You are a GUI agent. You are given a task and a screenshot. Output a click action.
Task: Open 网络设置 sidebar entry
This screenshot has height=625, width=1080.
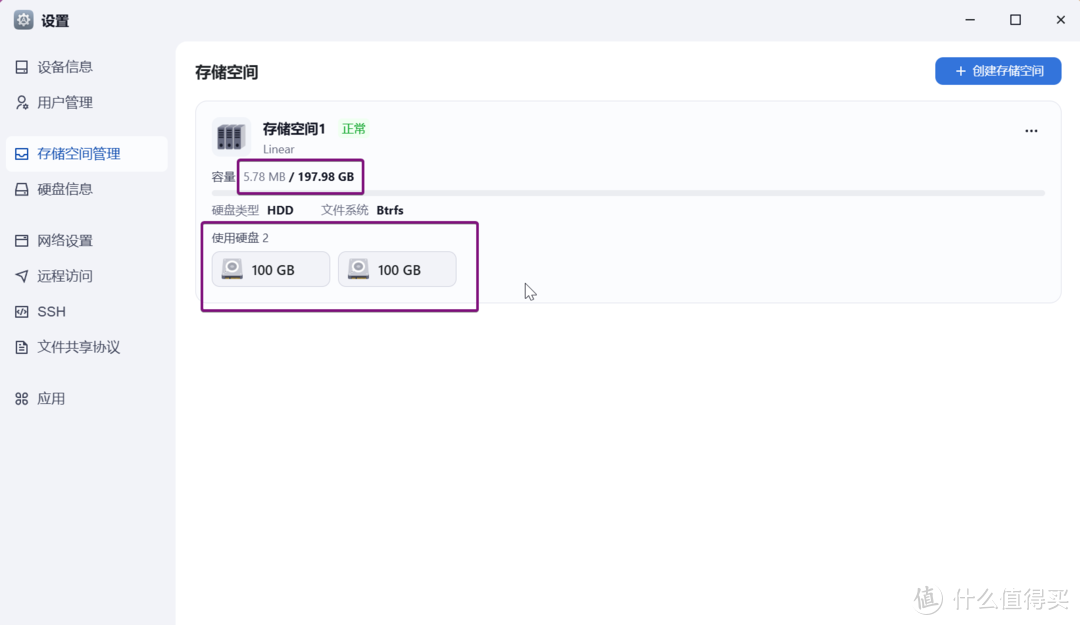(x=87, y=240)
